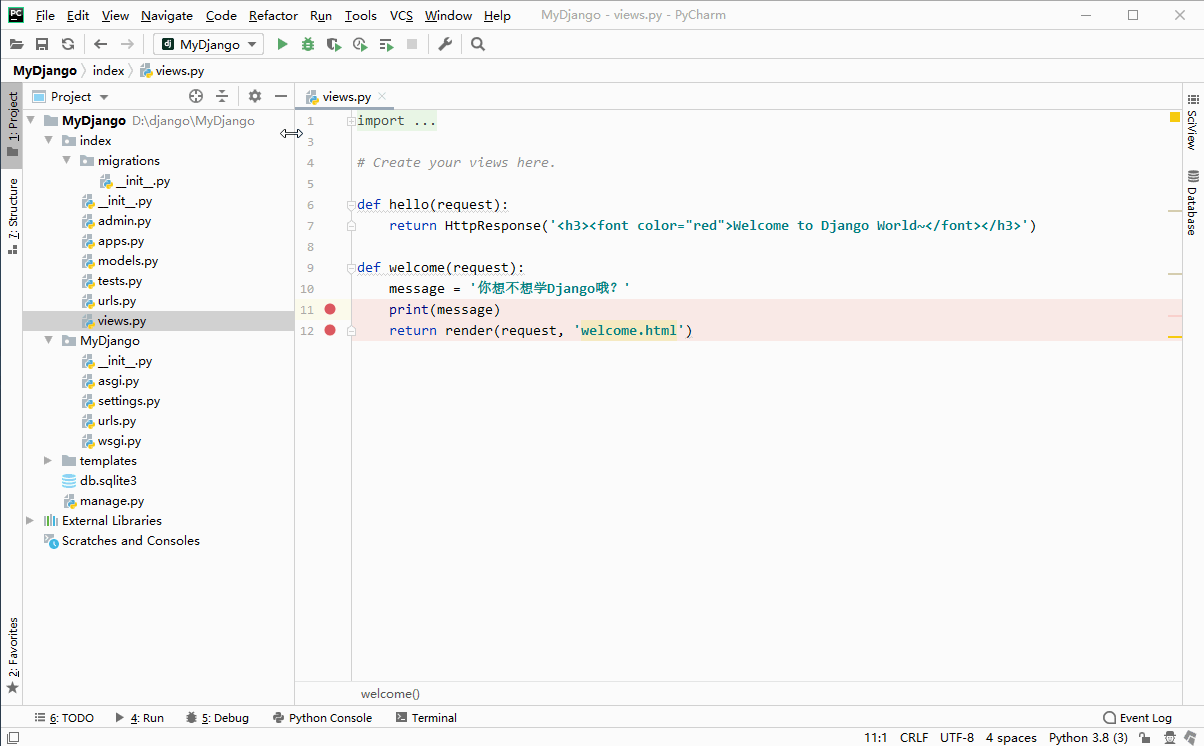
Task: Start debugging with the green bug icon
Action: (308, 44)
